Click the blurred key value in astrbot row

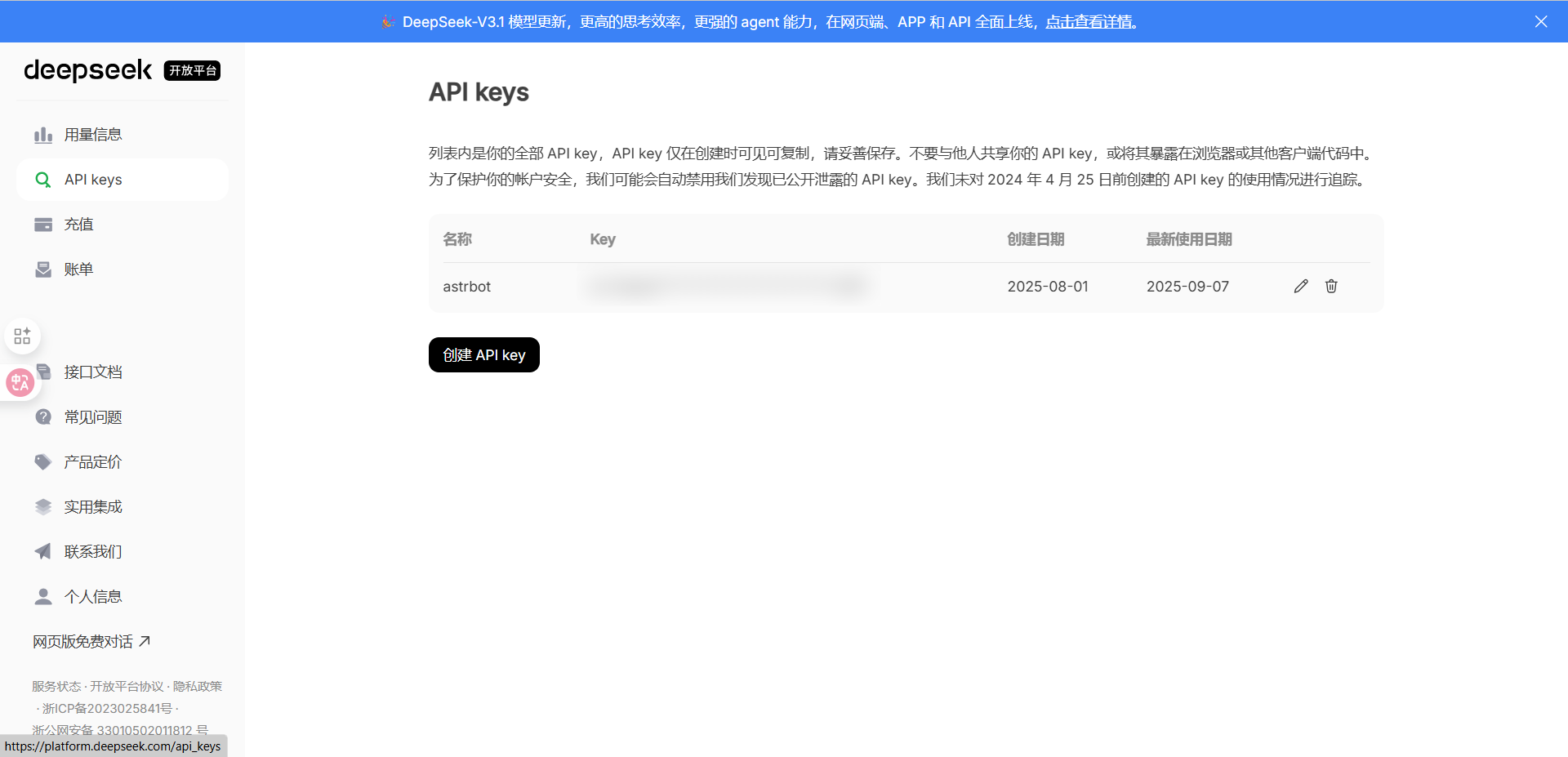click(727, 286)
